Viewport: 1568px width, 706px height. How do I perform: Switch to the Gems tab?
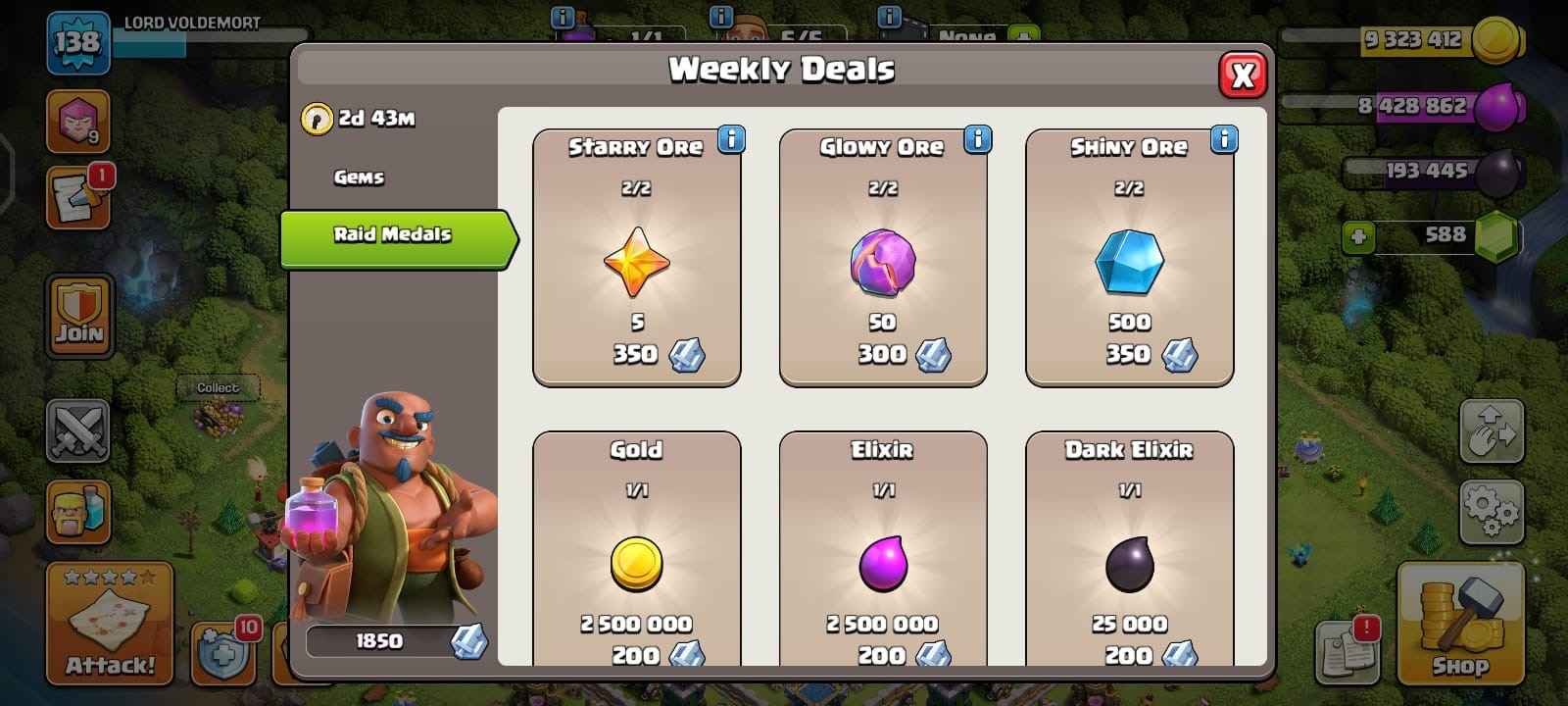click(359, 177)
